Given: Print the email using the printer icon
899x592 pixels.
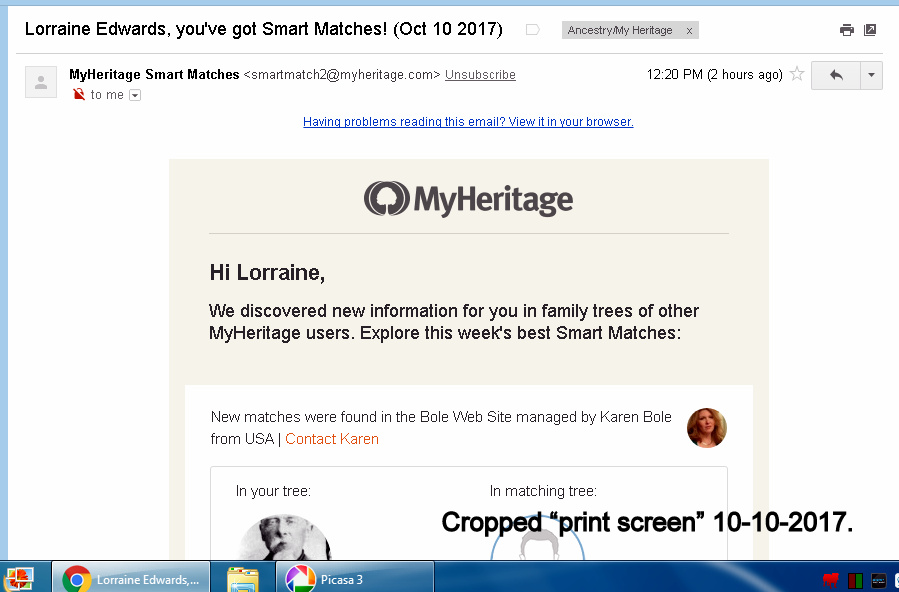Looking at the screenshot, I should [x=847, y=30].
